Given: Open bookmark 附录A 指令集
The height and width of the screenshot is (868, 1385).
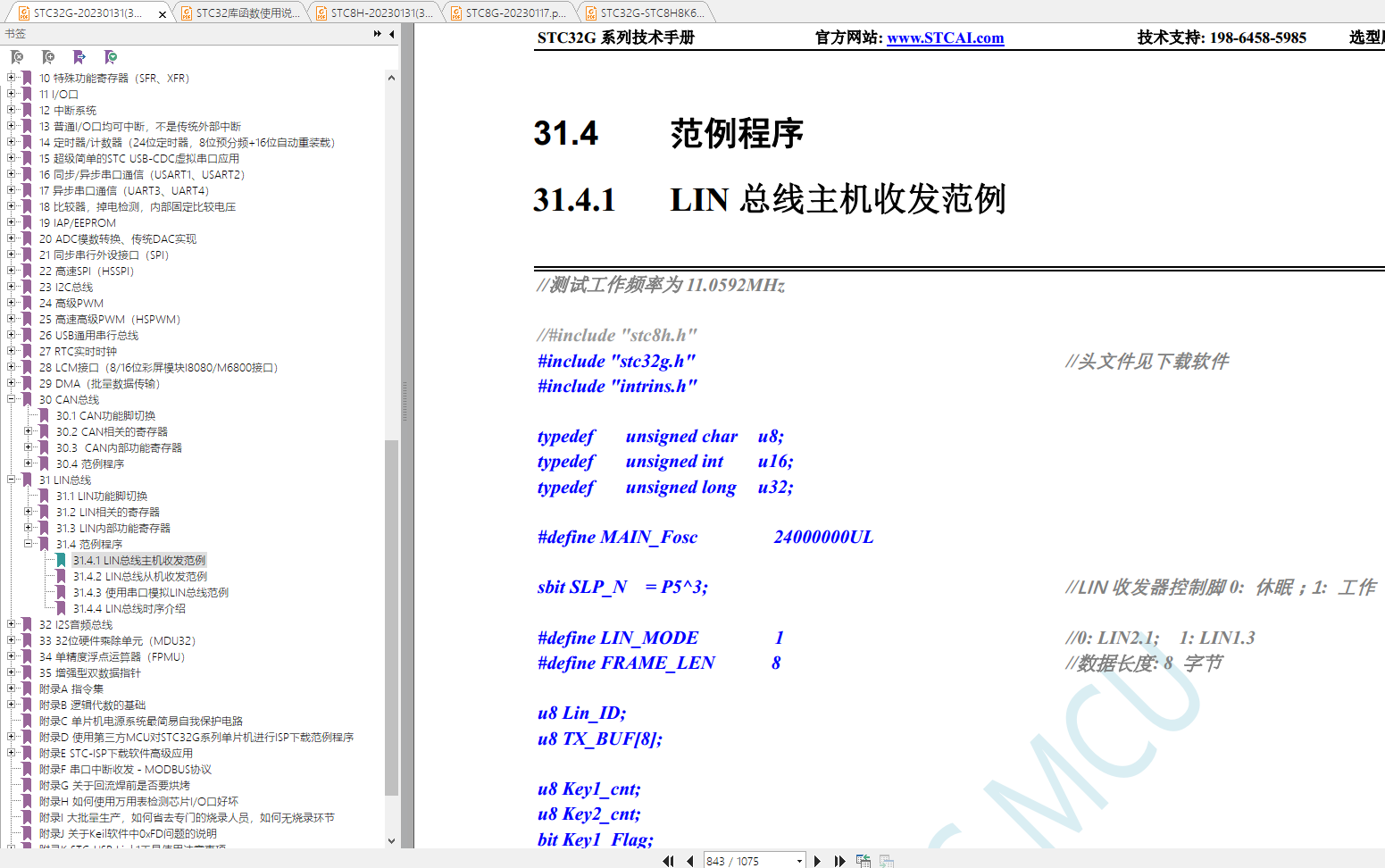Looking at the screenshot, I should pyautogui.click(x=71, y=689).
